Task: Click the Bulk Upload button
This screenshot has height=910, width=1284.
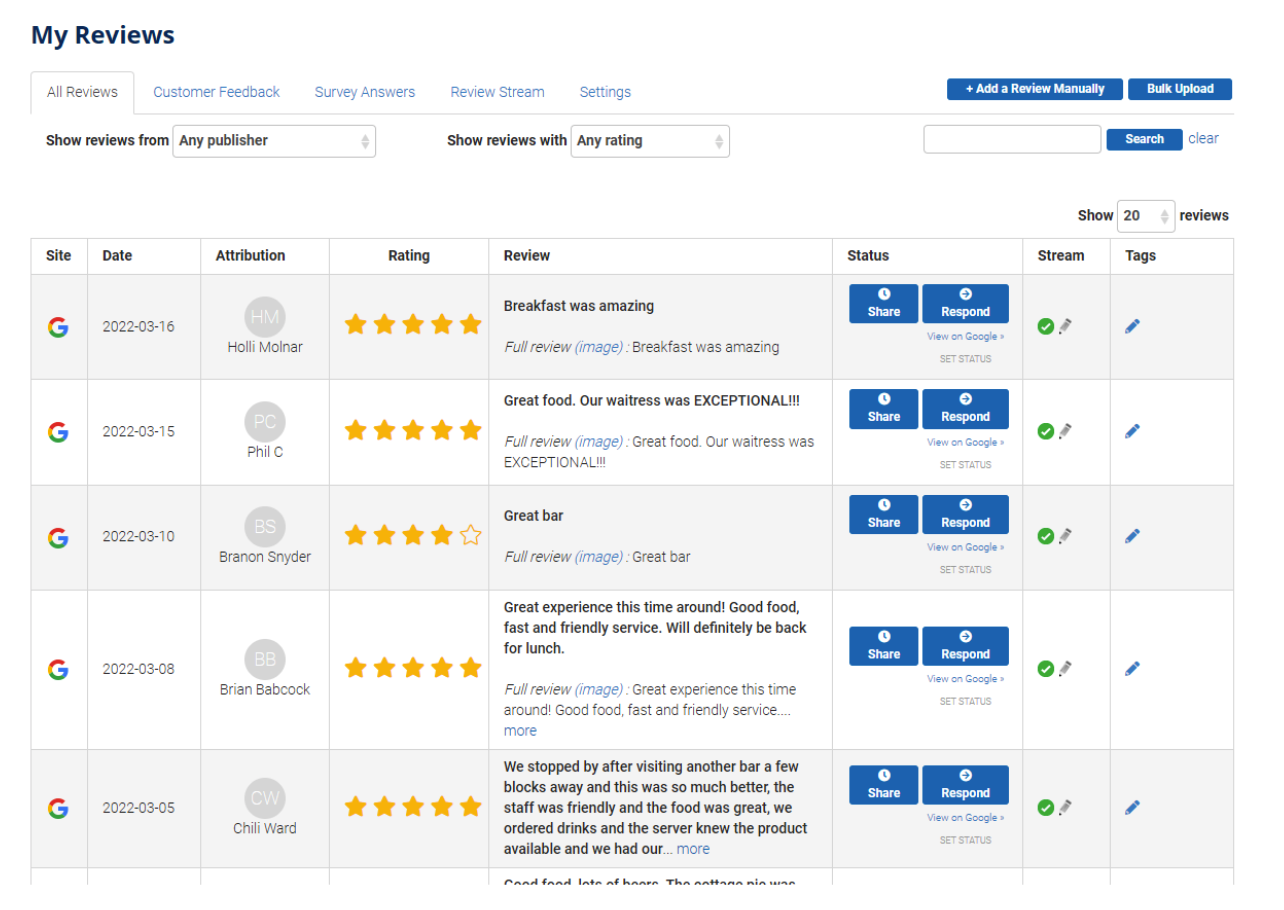Action: point(1180,89)
